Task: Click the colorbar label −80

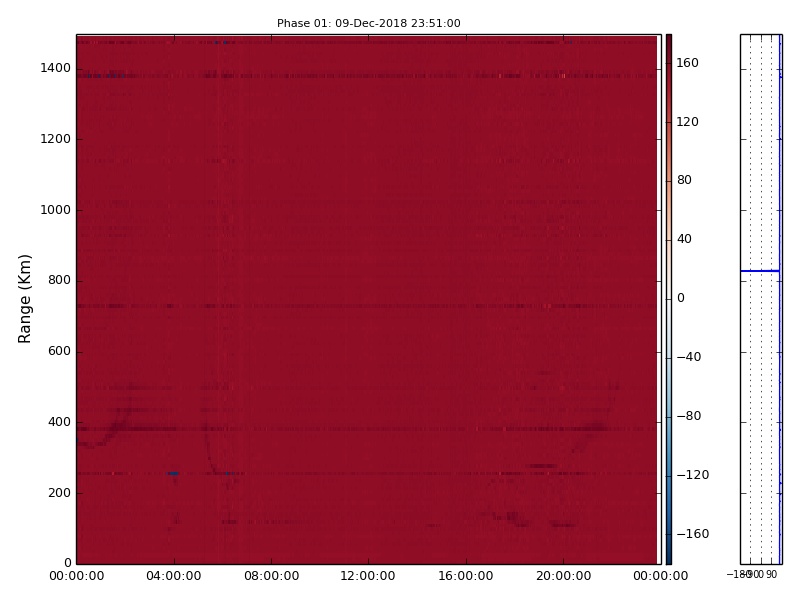Action: pos(689,416)
